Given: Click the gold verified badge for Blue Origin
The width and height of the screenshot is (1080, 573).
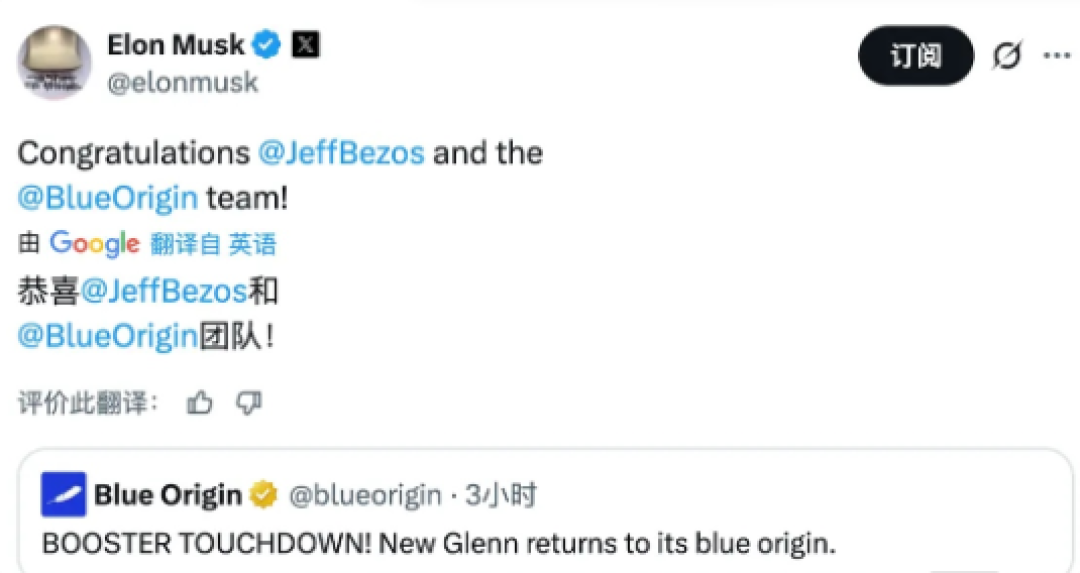Looking at the screenshot, I should [263, 494].
